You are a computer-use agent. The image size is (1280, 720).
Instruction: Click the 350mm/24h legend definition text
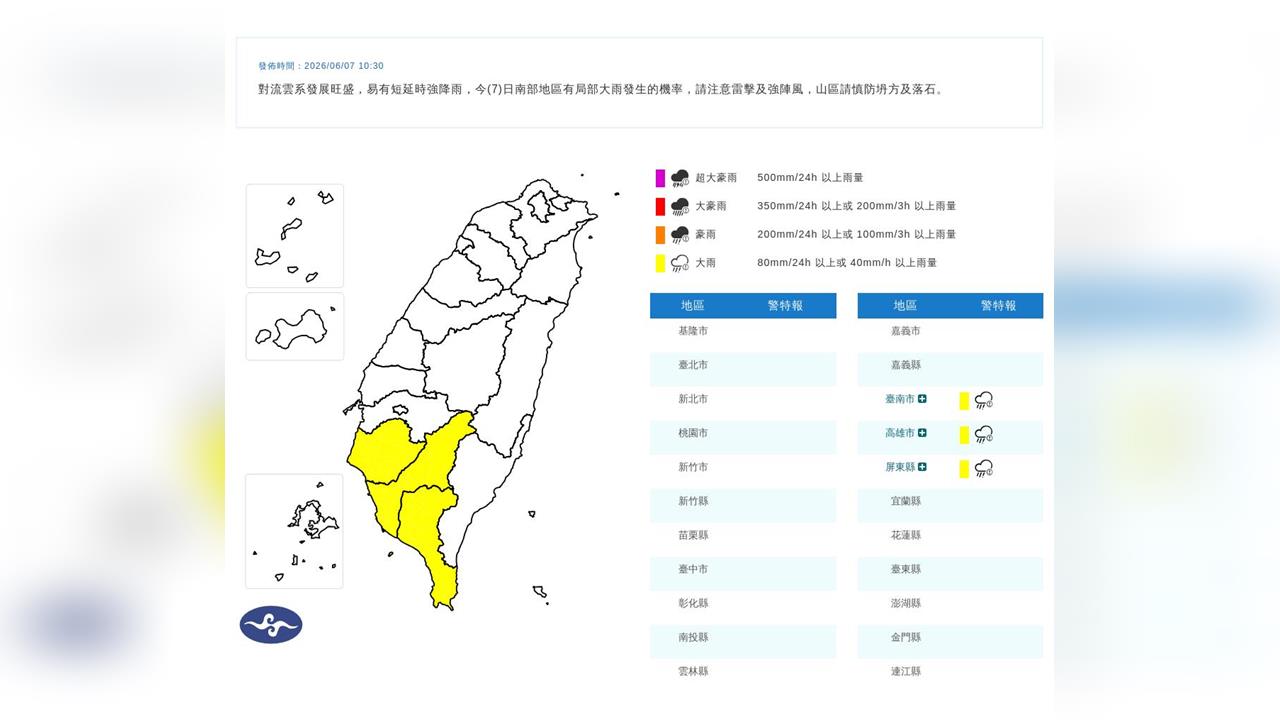[x=856, y=206]
